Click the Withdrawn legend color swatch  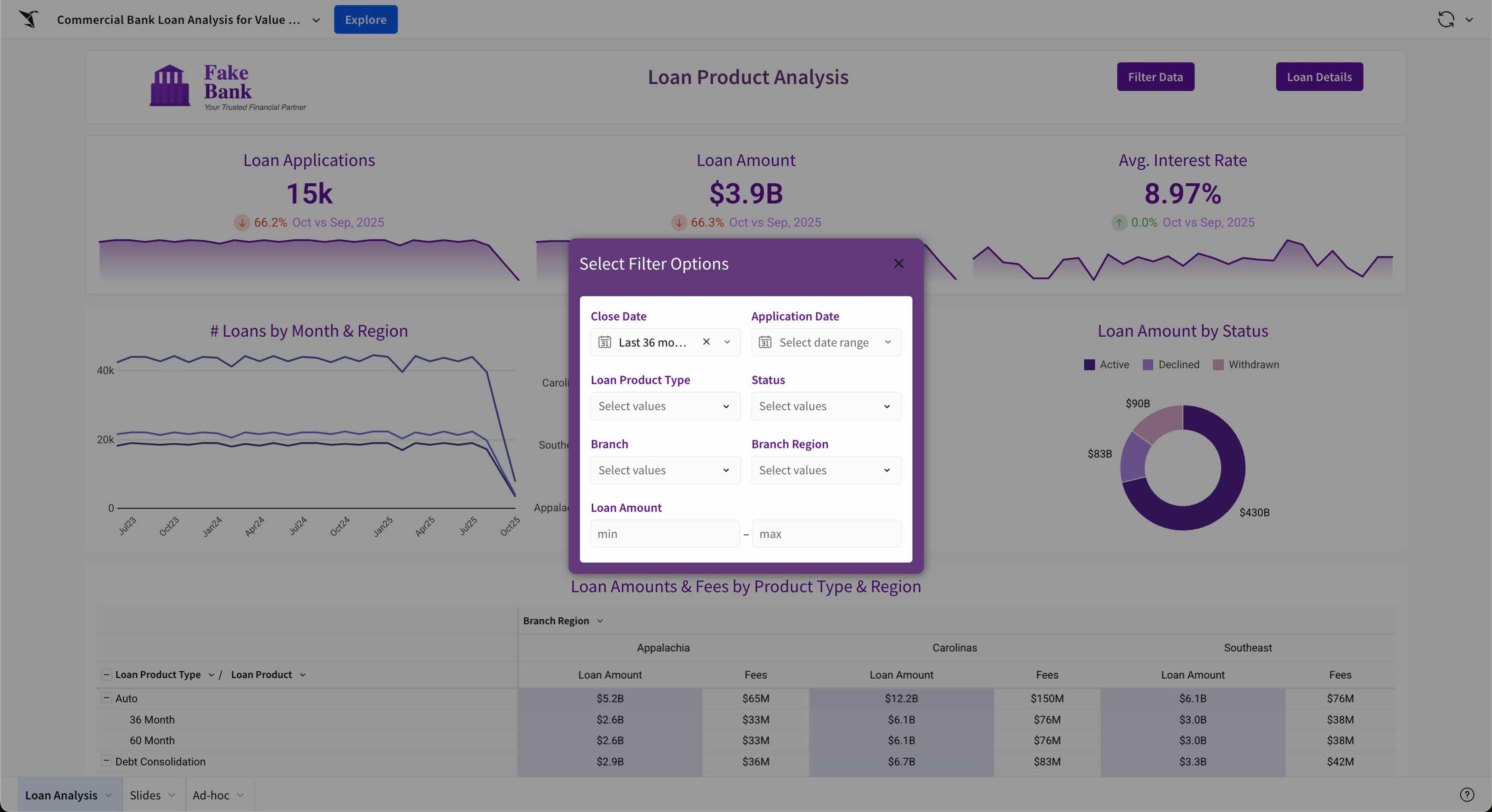point(1218,364)
